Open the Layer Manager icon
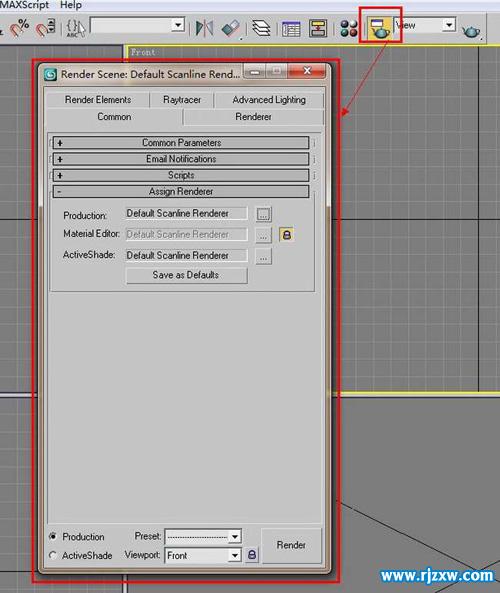Viewport: 500px width, 593px height. coord(261,28)
